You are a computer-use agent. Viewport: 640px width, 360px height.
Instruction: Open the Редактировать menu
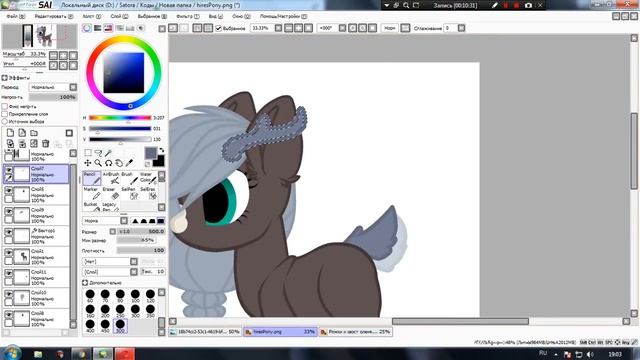pyautogui.click(x=53, y=16)
